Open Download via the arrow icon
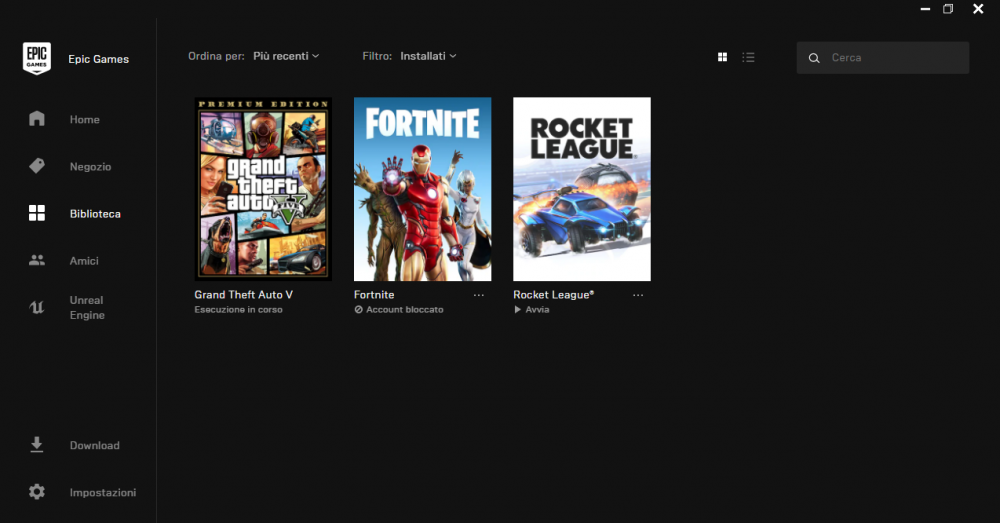Image resolution: width=1000 pixels, height=523 pixels. click(37, 445)
